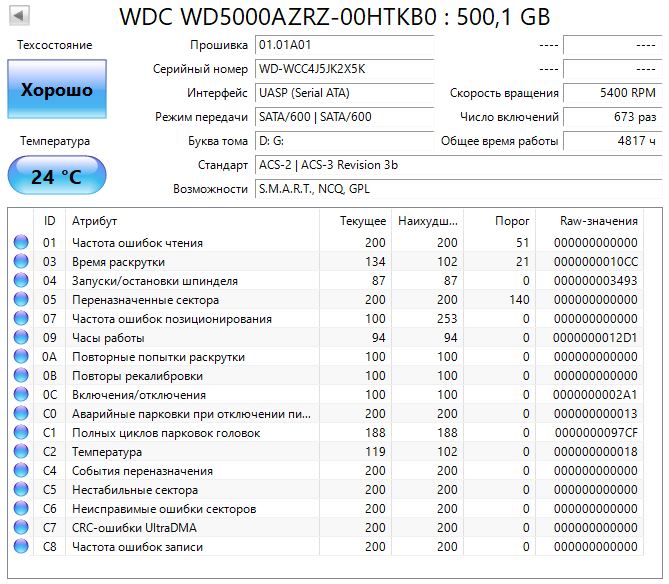The height and width of the screenshot is (584, 669).
Task: Click status orb for Частота ошибок позиционирования
Action: tap(21, 318)
